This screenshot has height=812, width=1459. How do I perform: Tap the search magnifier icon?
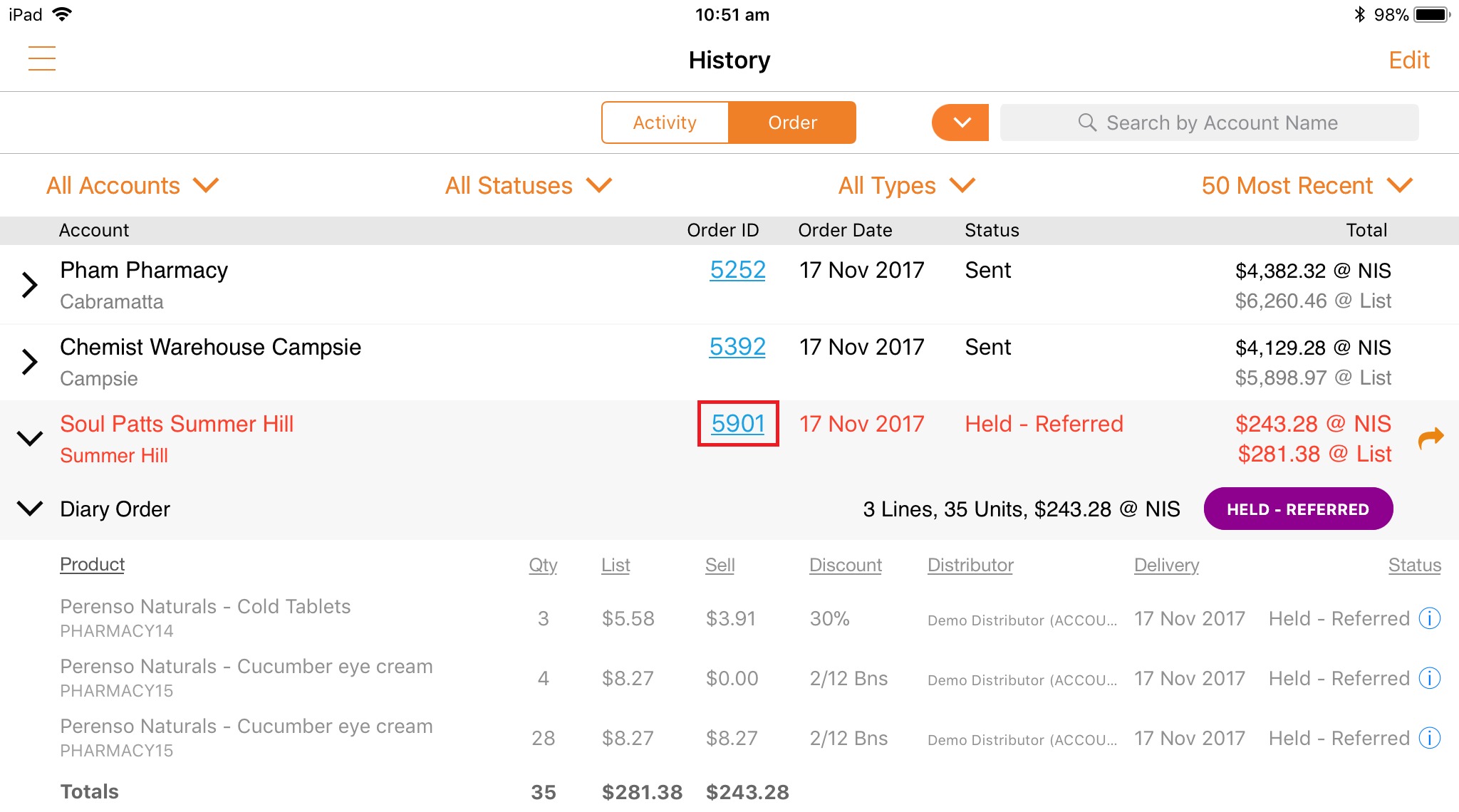1087,123
